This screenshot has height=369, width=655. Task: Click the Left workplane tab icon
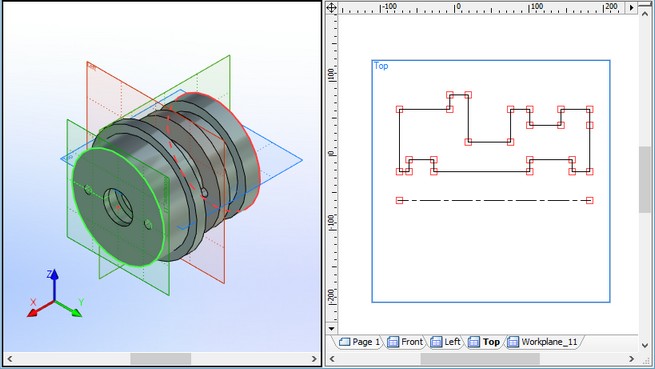[x=436, y=342]
